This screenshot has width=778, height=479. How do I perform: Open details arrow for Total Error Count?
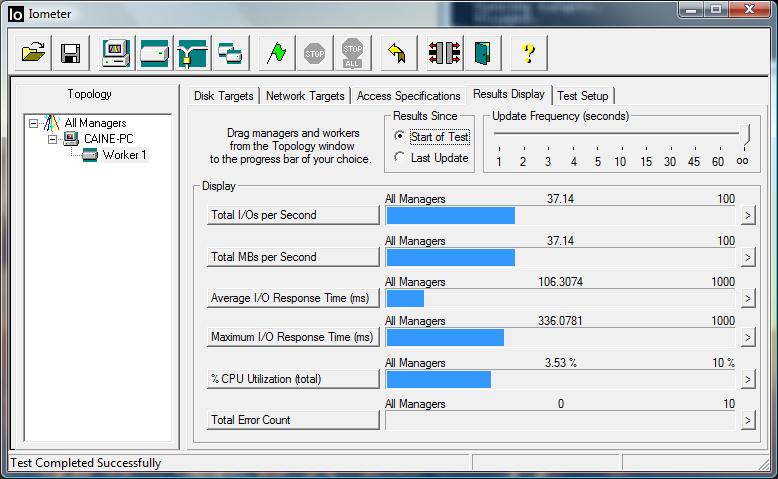tap(748, 421)
